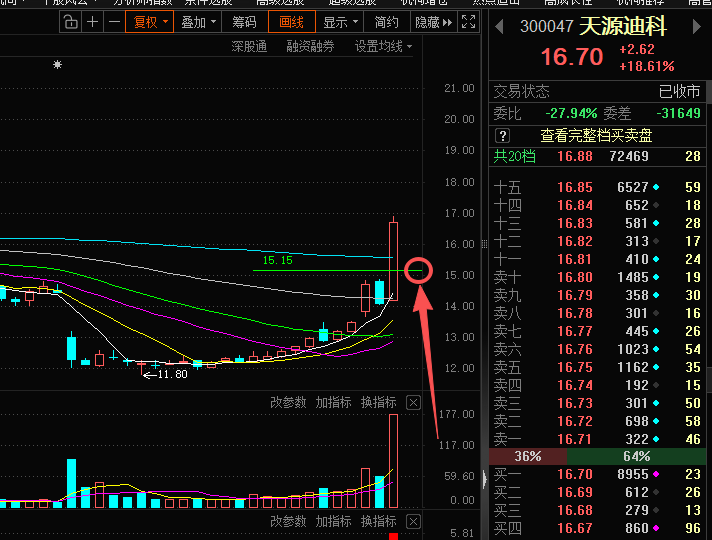Go to next stock with right arrow

[697, 27]
